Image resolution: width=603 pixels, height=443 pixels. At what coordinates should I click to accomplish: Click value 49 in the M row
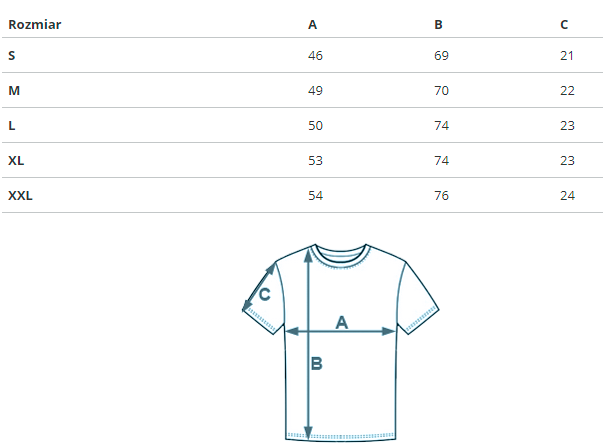click(316, 90)
